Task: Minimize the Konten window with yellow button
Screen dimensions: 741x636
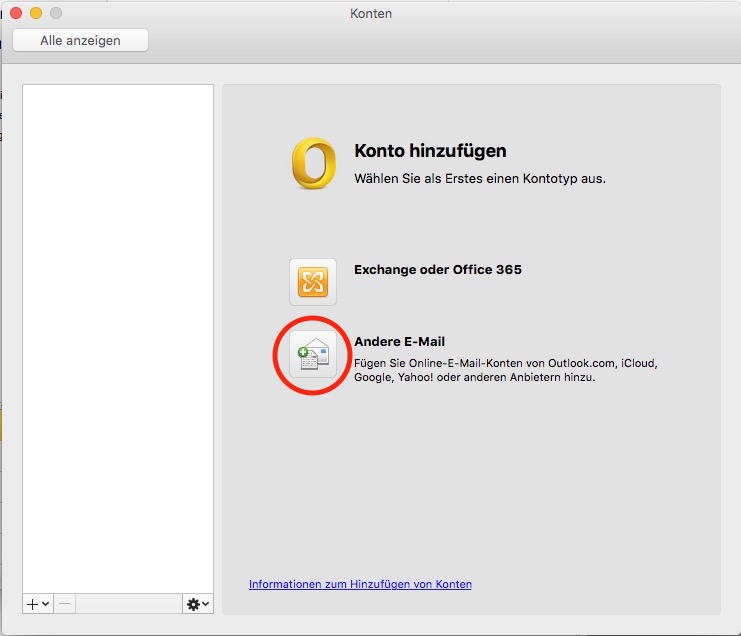Action: 35,13
